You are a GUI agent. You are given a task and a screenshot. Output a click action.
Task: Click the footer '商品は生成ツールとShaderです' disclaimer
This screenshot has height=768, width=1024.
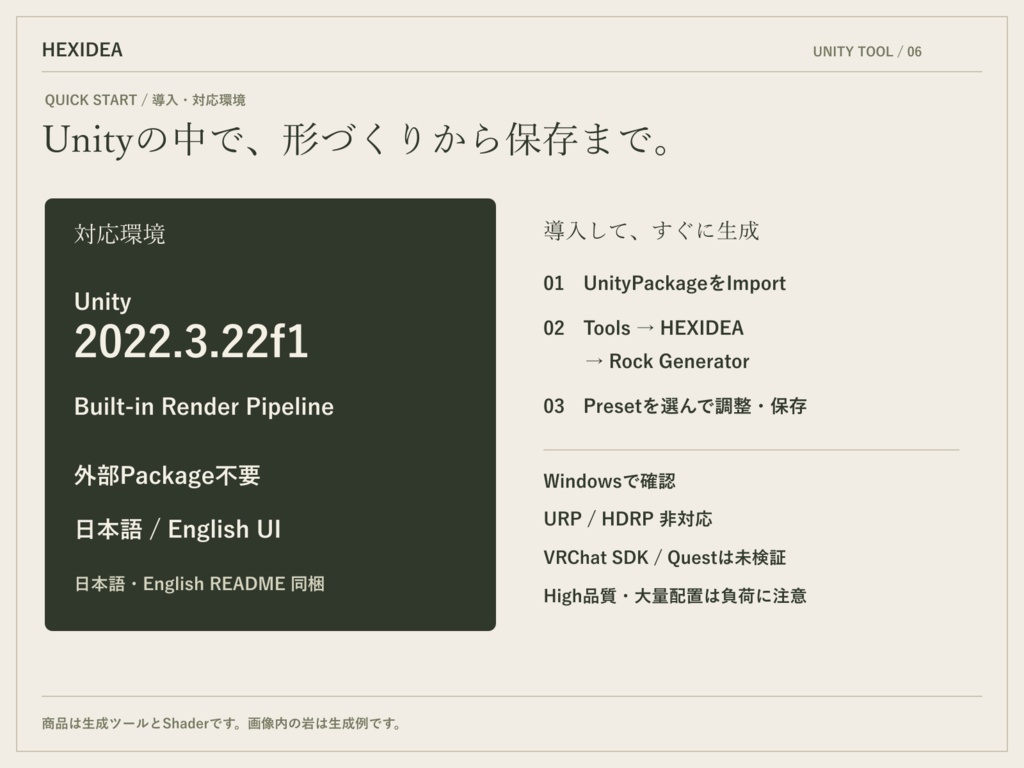click(222, 724)
